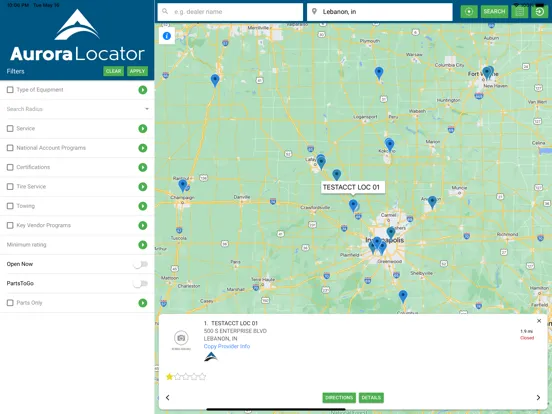Expand Certifications options arrow
The height and width of the screenshot is (414, 552).
[x=143, y=167]
